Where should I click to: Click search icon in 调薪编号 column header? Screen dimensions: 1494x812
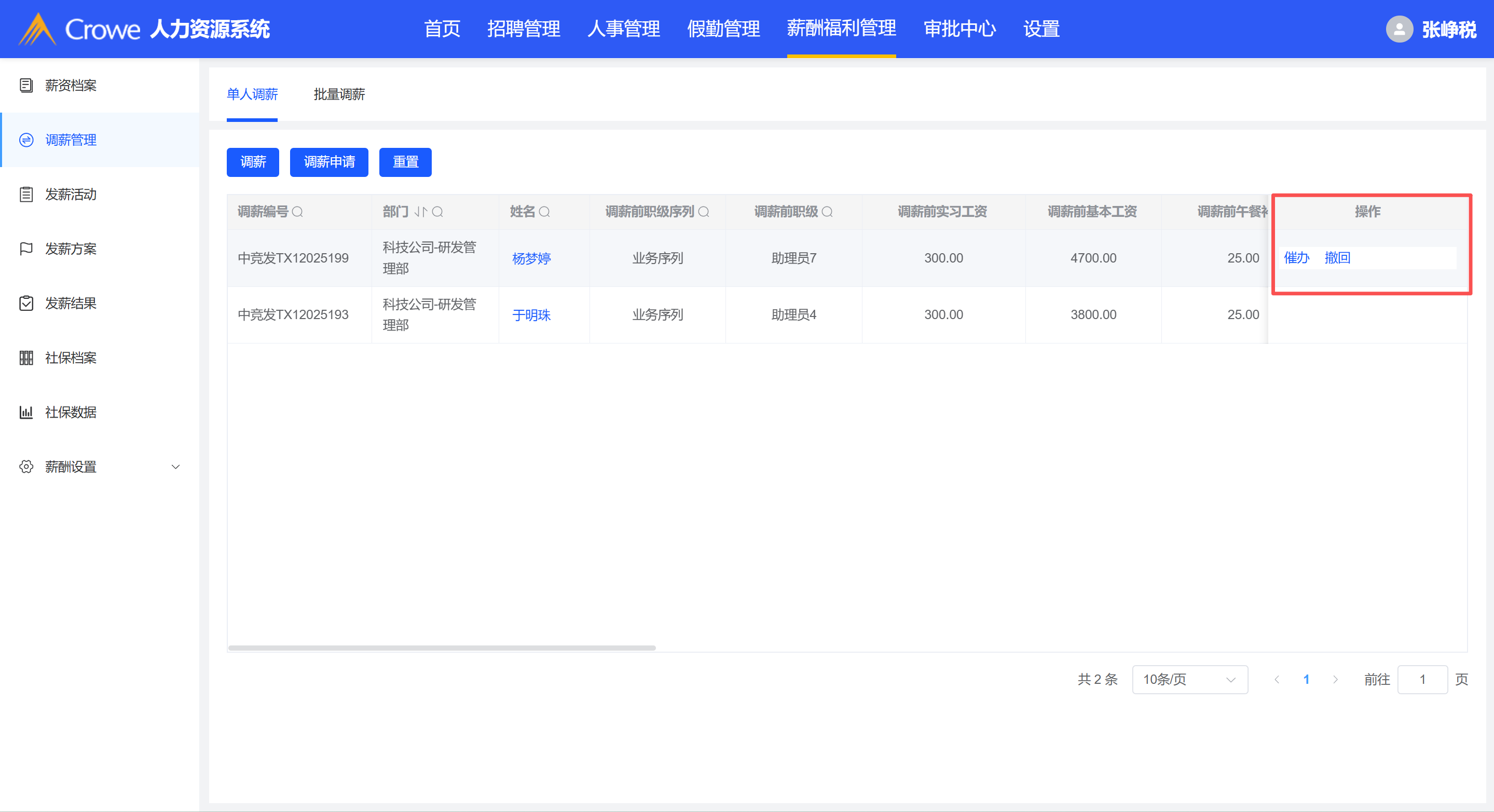297,212
